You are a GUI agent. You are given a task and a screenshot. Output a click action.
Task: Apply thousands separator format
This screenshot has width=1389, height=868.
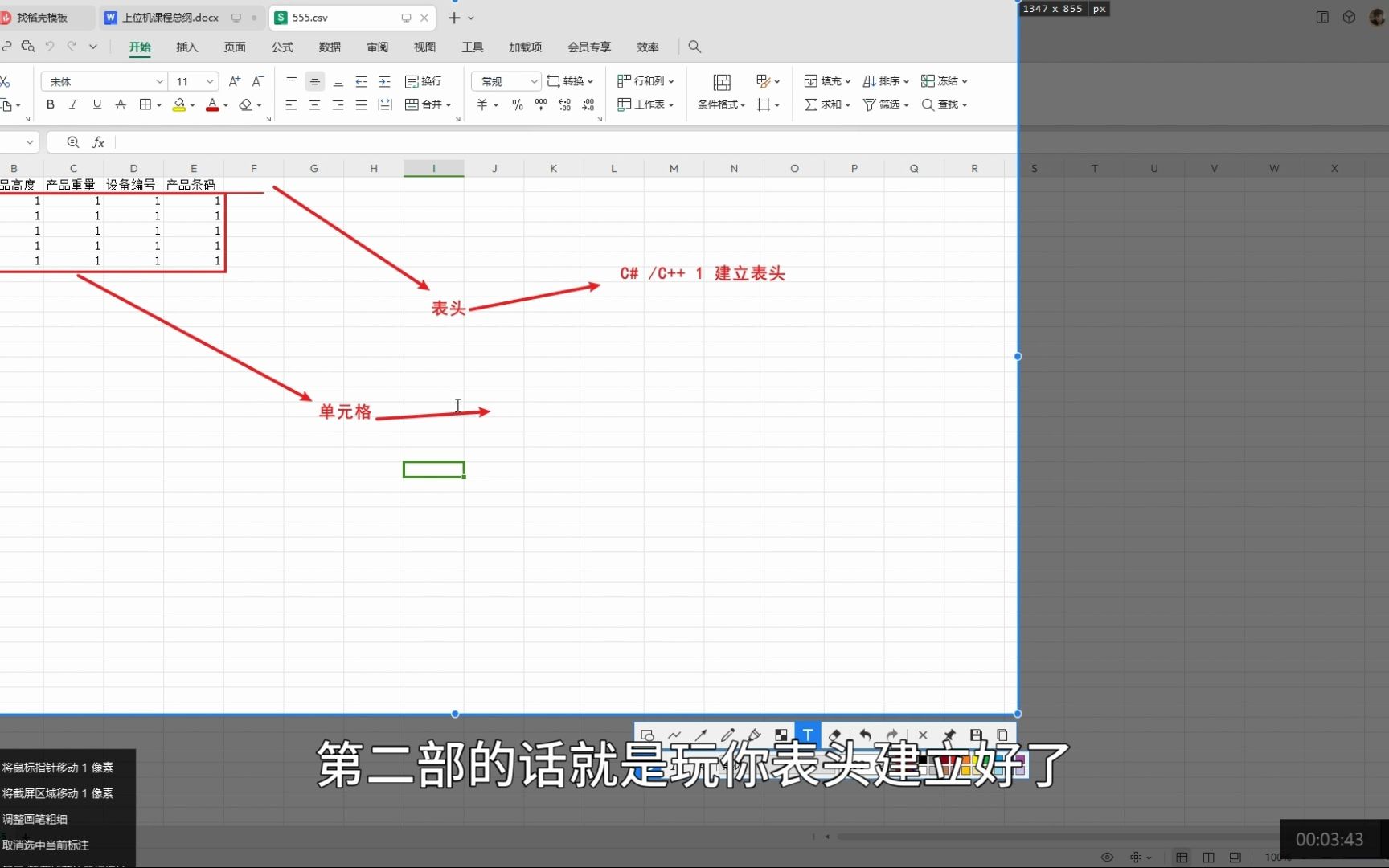tap(541, 104)
